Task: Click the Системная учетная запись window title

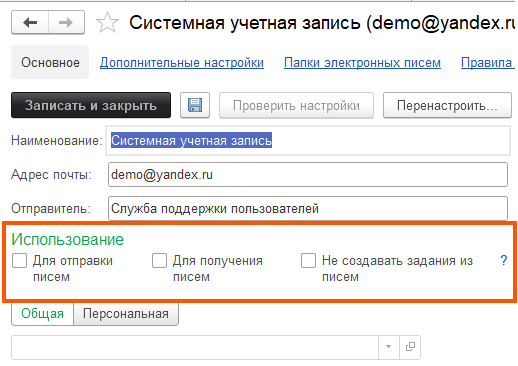Action: [322, 23]
